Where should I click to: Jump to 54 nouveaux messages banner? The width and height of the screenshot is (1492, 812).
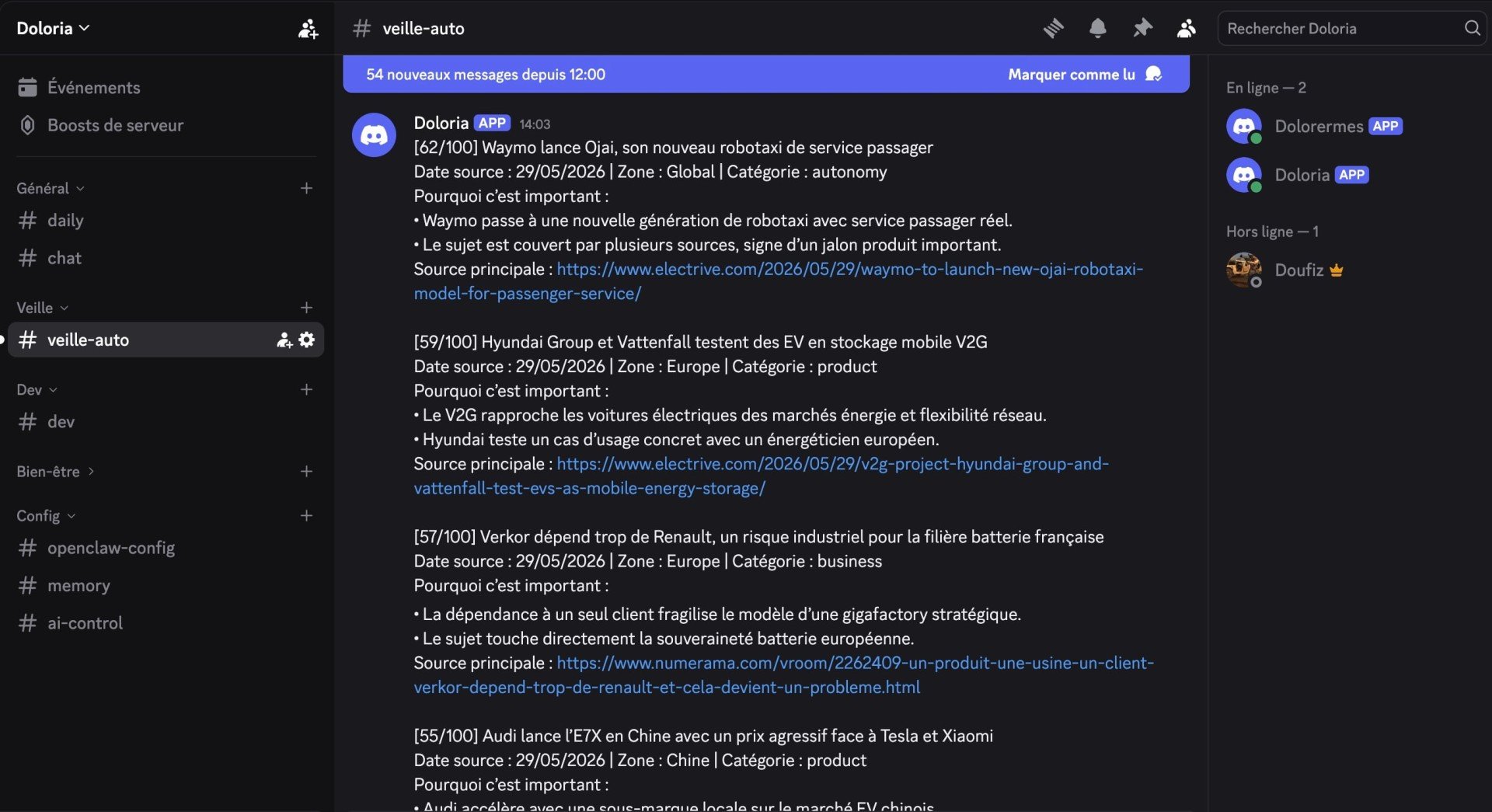pos(486,75)
